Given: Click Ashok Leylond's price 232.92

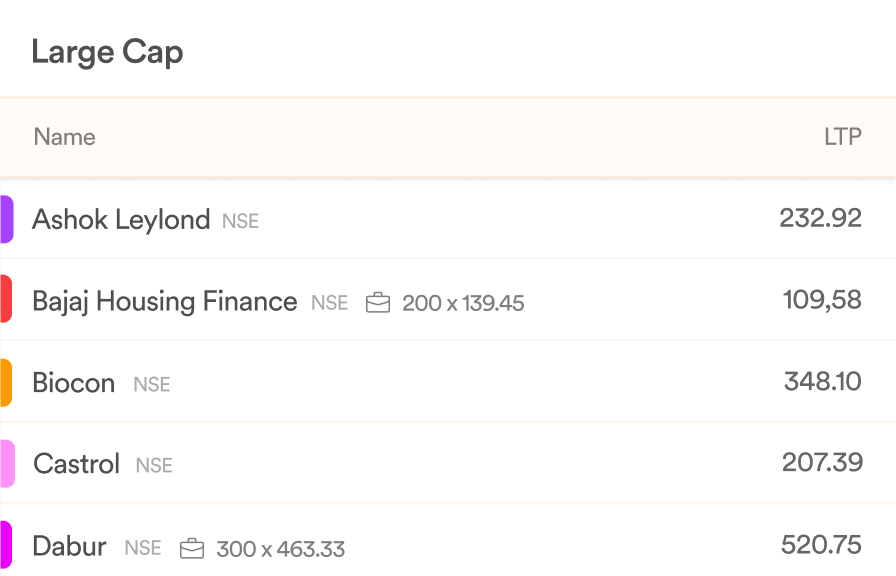Looking at the screenshot, I should click(821, 218).
